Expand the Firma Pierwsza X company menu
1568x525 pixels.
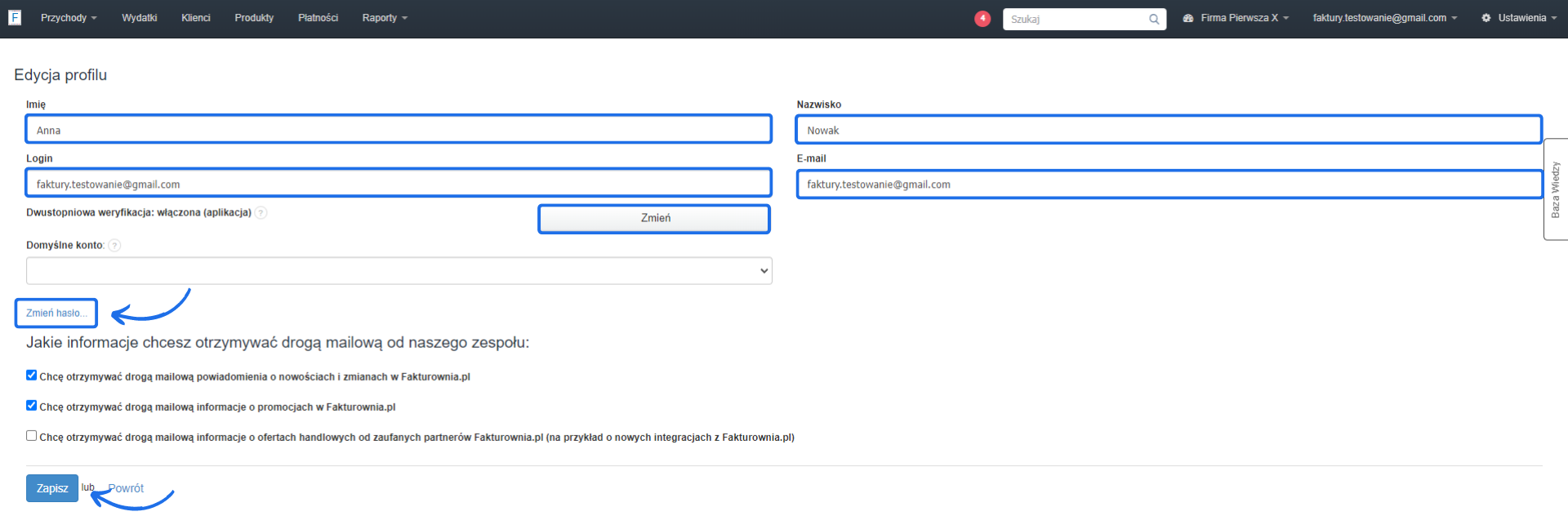[1236, 18]
